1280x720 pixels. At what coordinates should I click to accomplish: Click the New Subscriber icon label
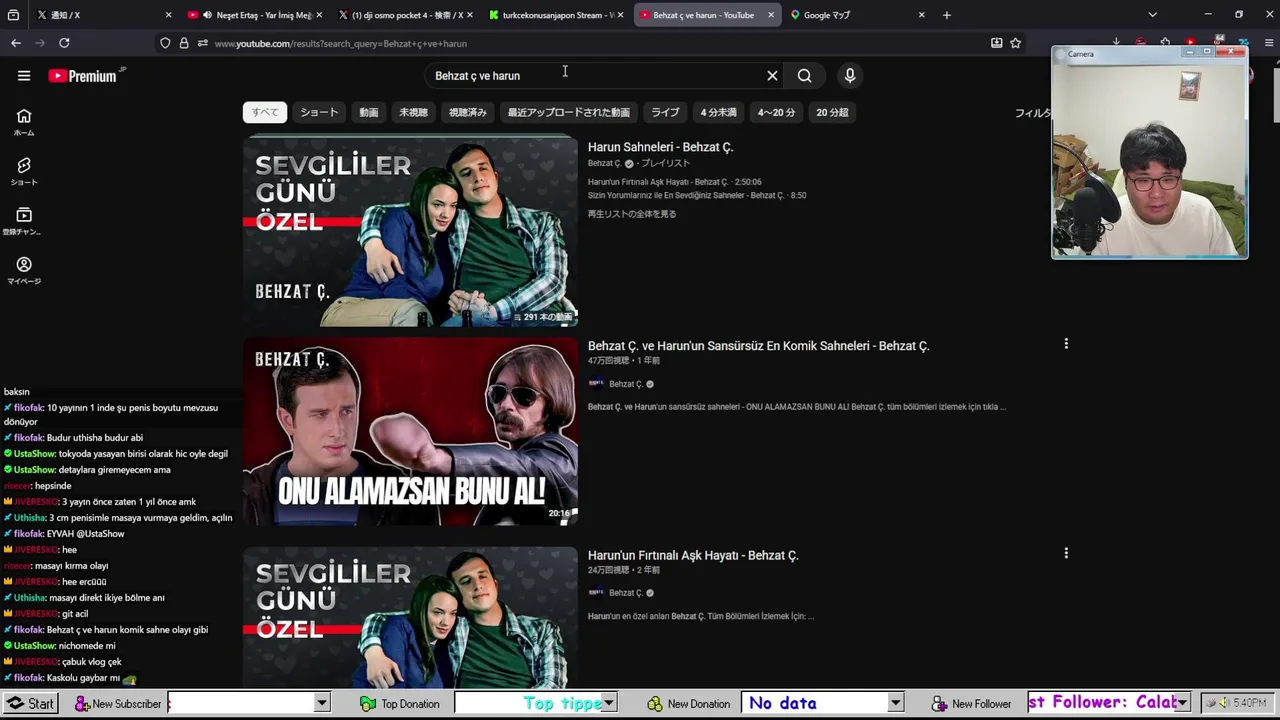tap(118, 704)
